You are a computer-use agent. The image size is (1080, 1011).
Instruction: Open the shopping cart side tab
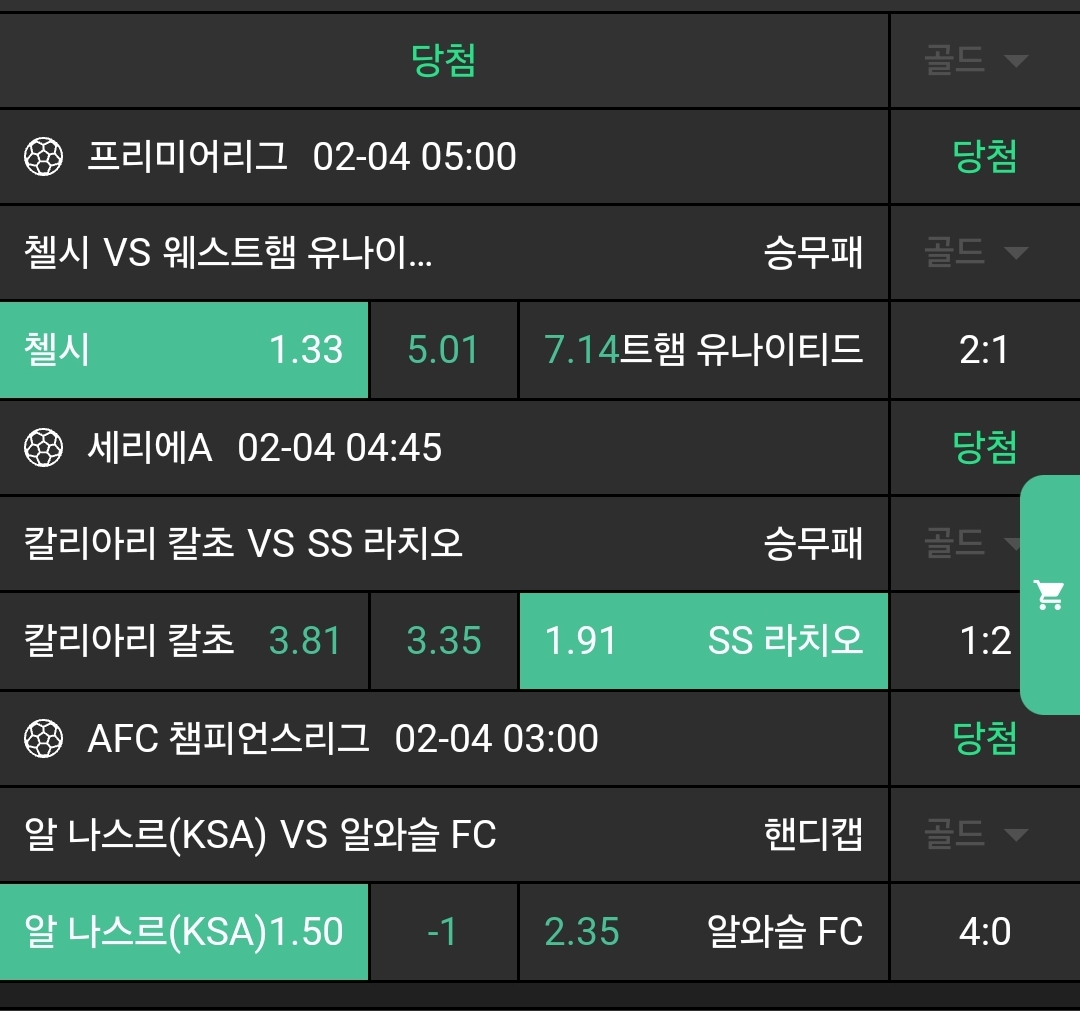coord(1049,595)
